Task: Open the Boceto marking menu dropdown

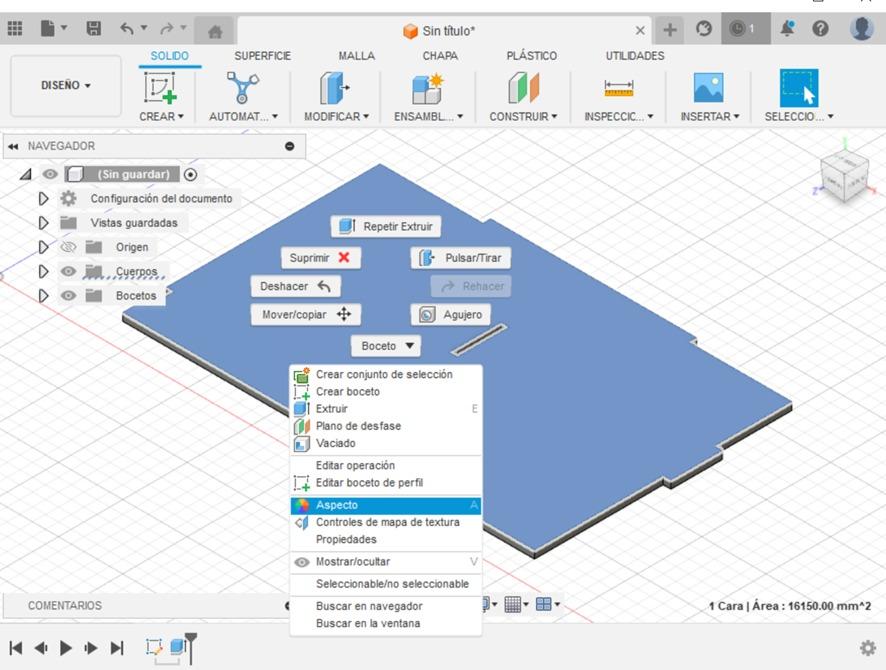Action: 386,346
